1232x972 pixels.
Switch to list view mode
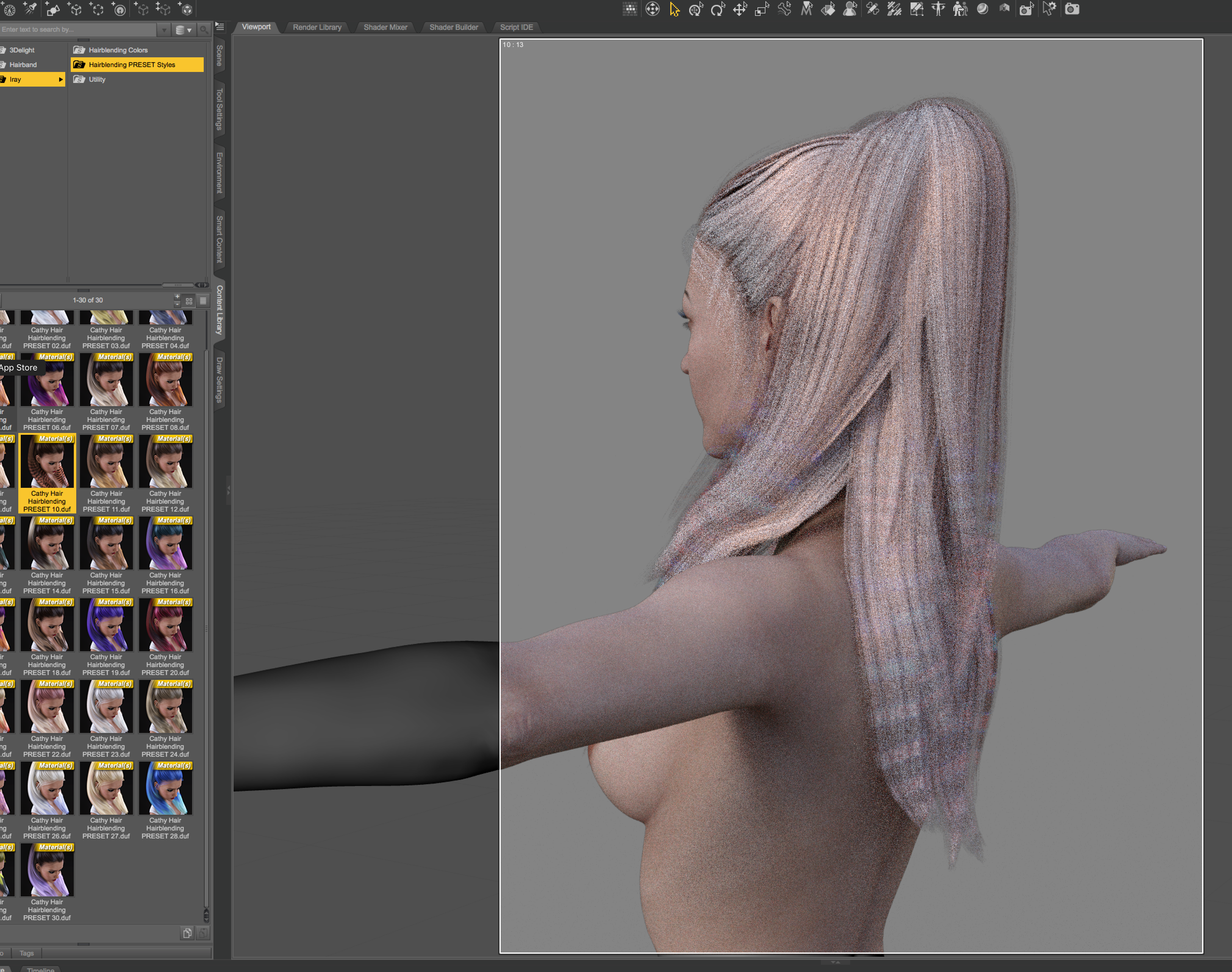pyautogui.click(x=203, y=301)
